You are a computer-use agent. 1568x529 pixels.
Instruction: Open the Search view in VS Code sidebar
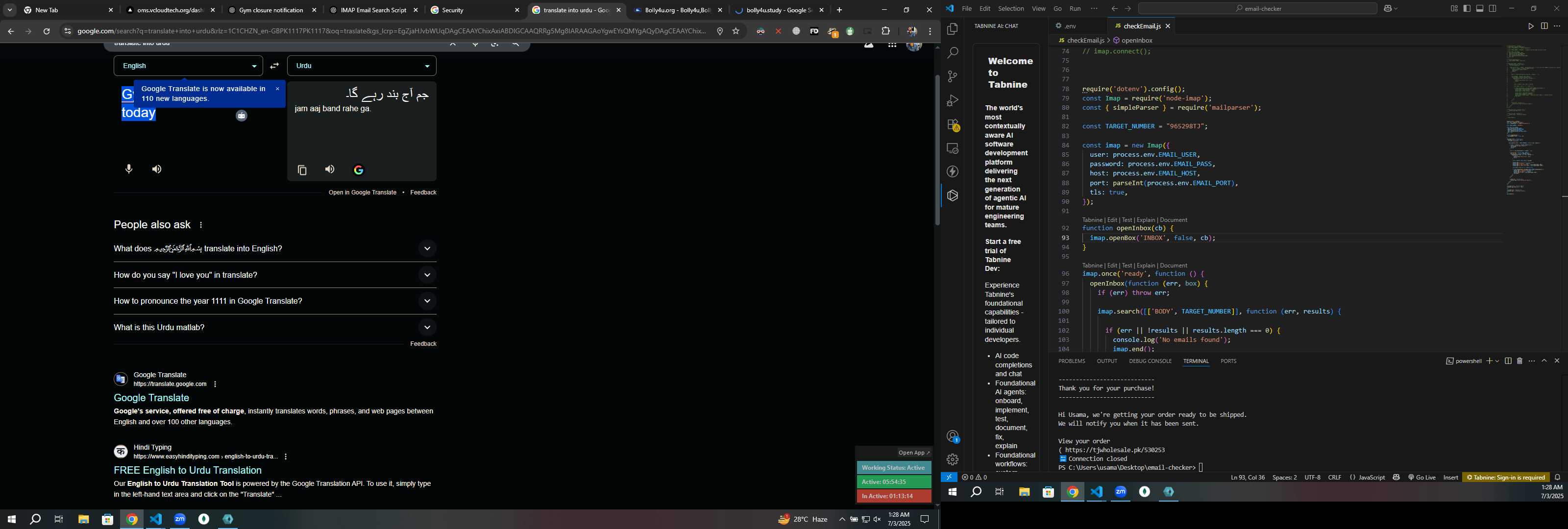953,53
